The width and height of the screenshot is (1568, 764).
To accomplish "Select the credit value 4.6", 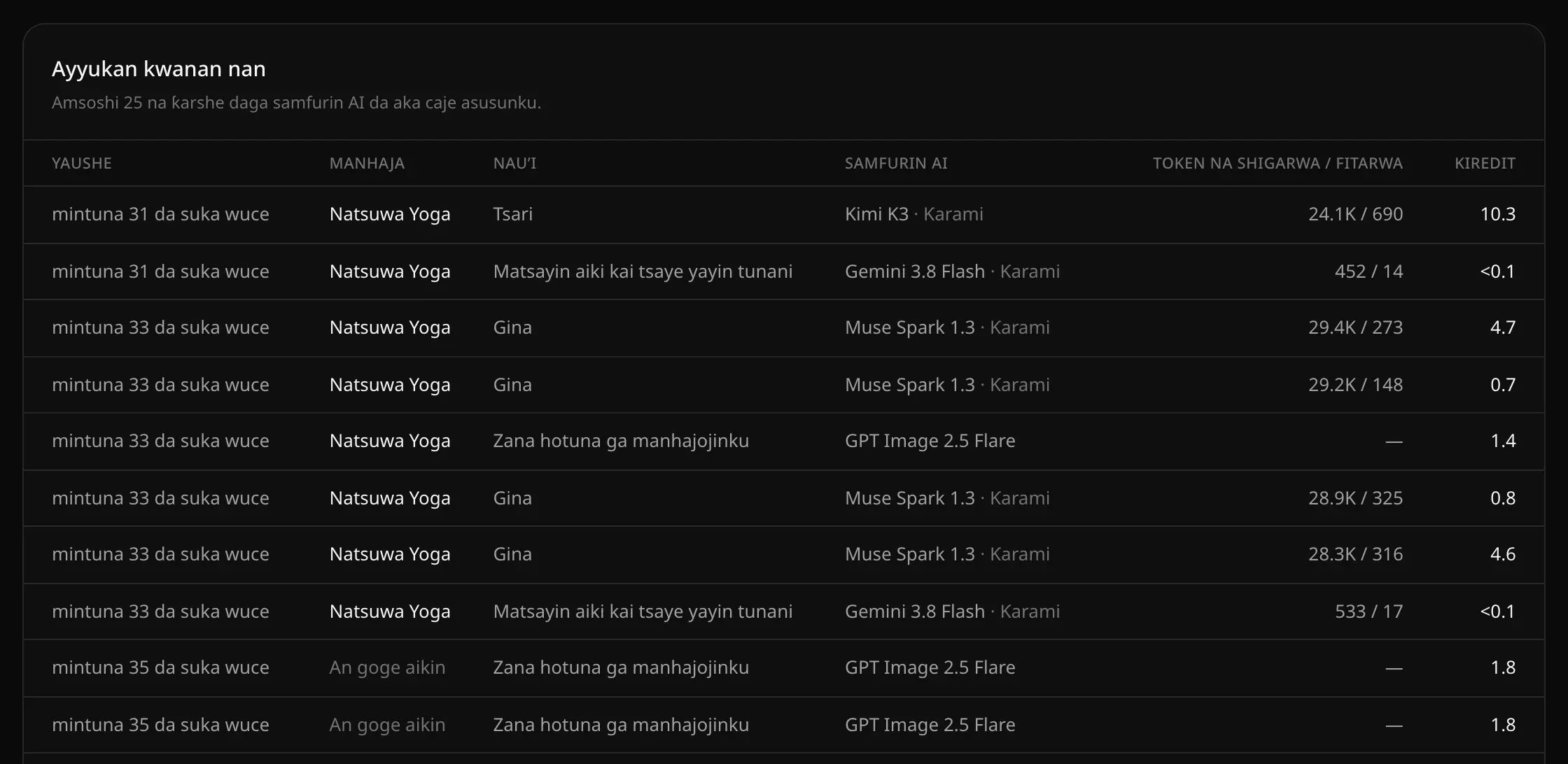I will 1502,554.
